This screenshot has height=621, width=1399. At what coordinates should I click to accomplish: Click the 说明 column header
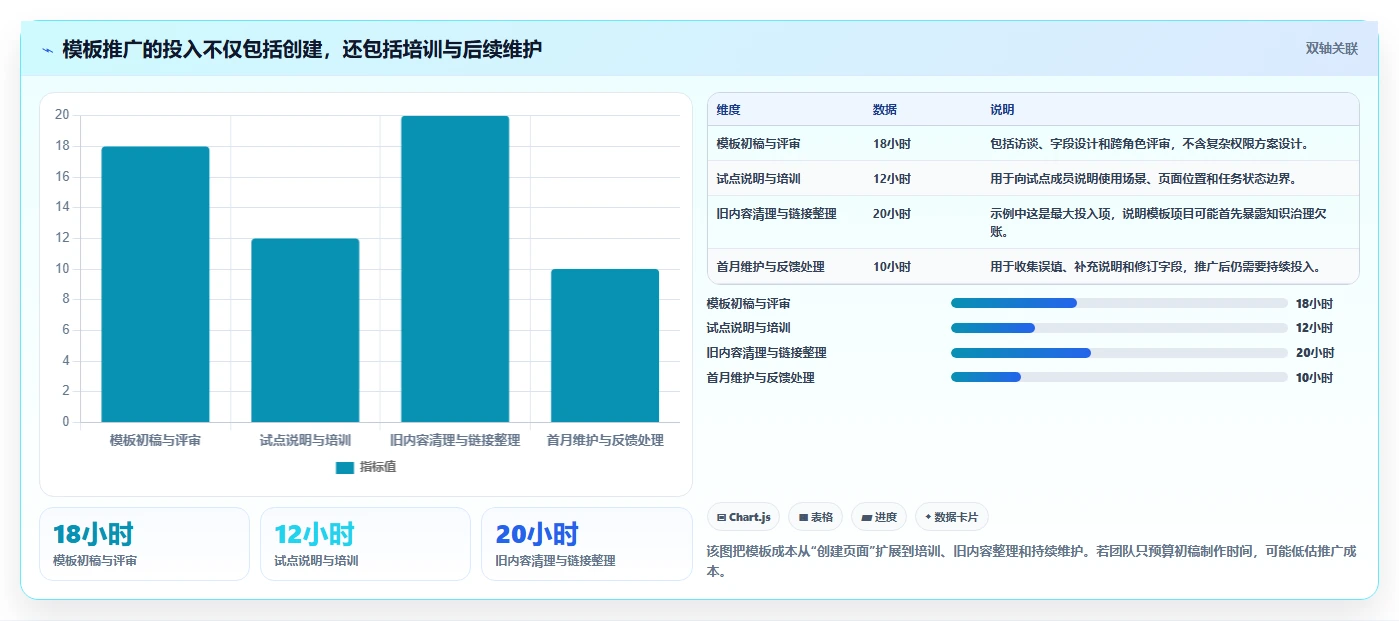[x=1002, y=110]
